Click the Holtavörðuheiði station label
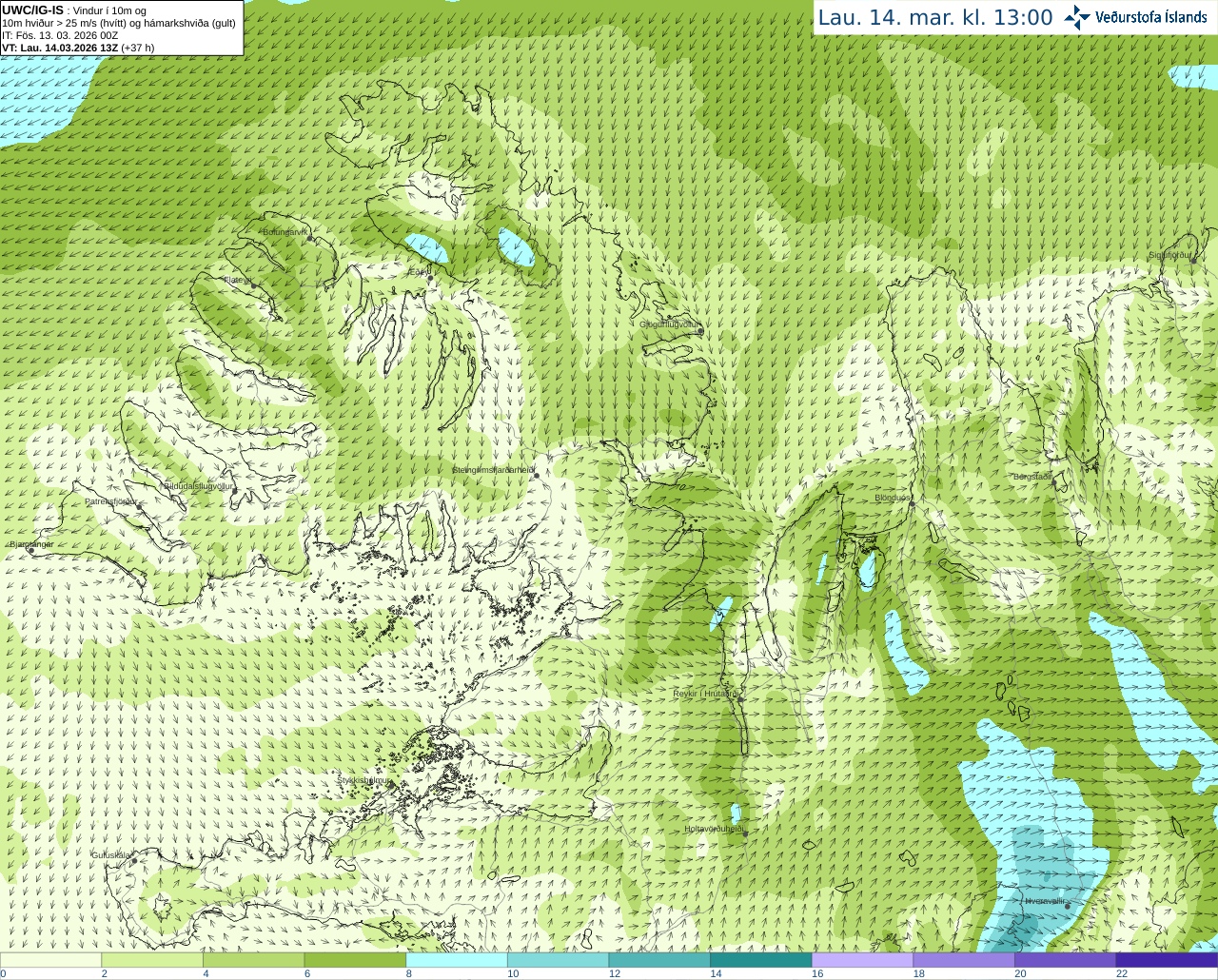This screenshot has height=980, width=1218. tap(714, 829)
